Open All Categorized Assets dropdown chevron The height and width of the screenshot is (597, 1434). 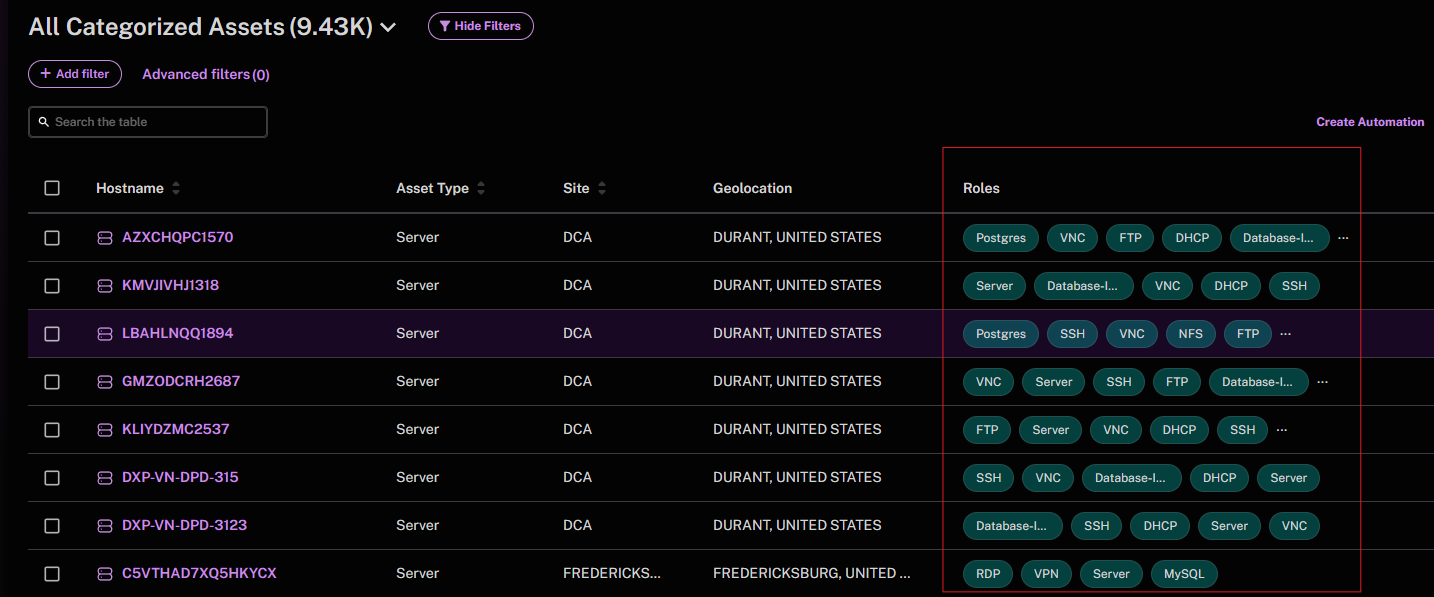[389, 28]
